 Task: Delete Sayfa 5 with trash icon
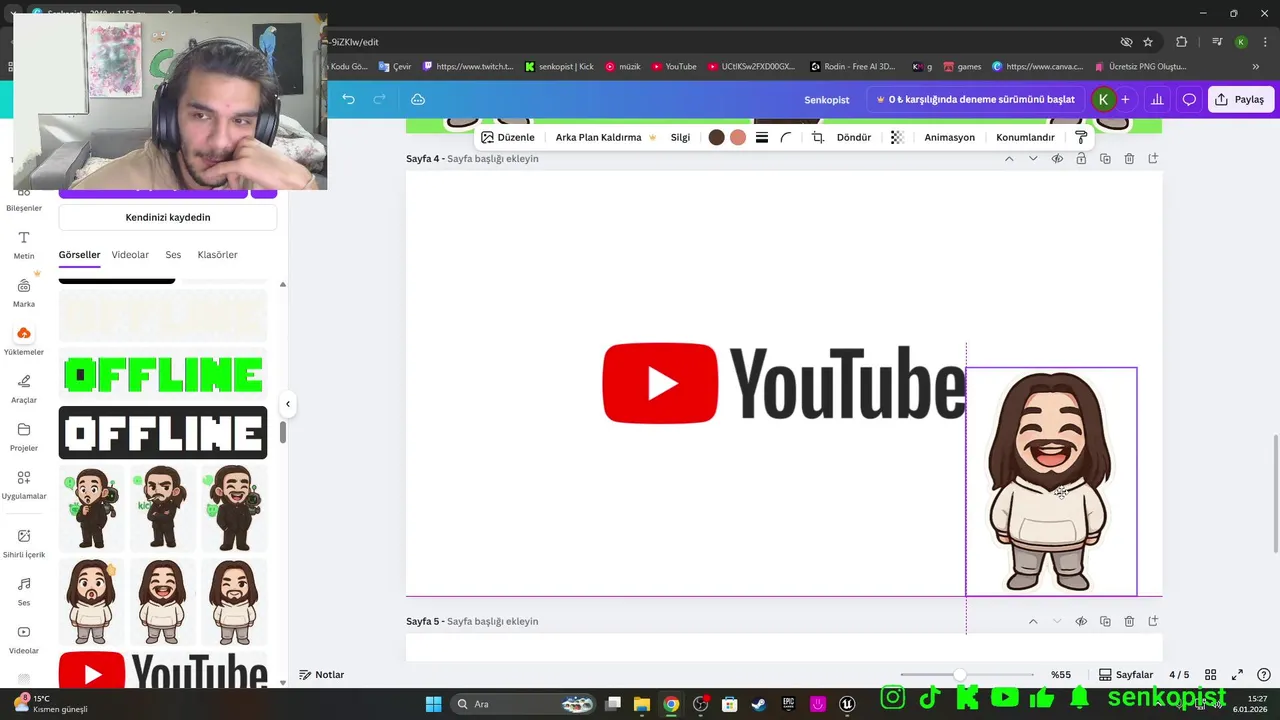(x=1129, y=621)
